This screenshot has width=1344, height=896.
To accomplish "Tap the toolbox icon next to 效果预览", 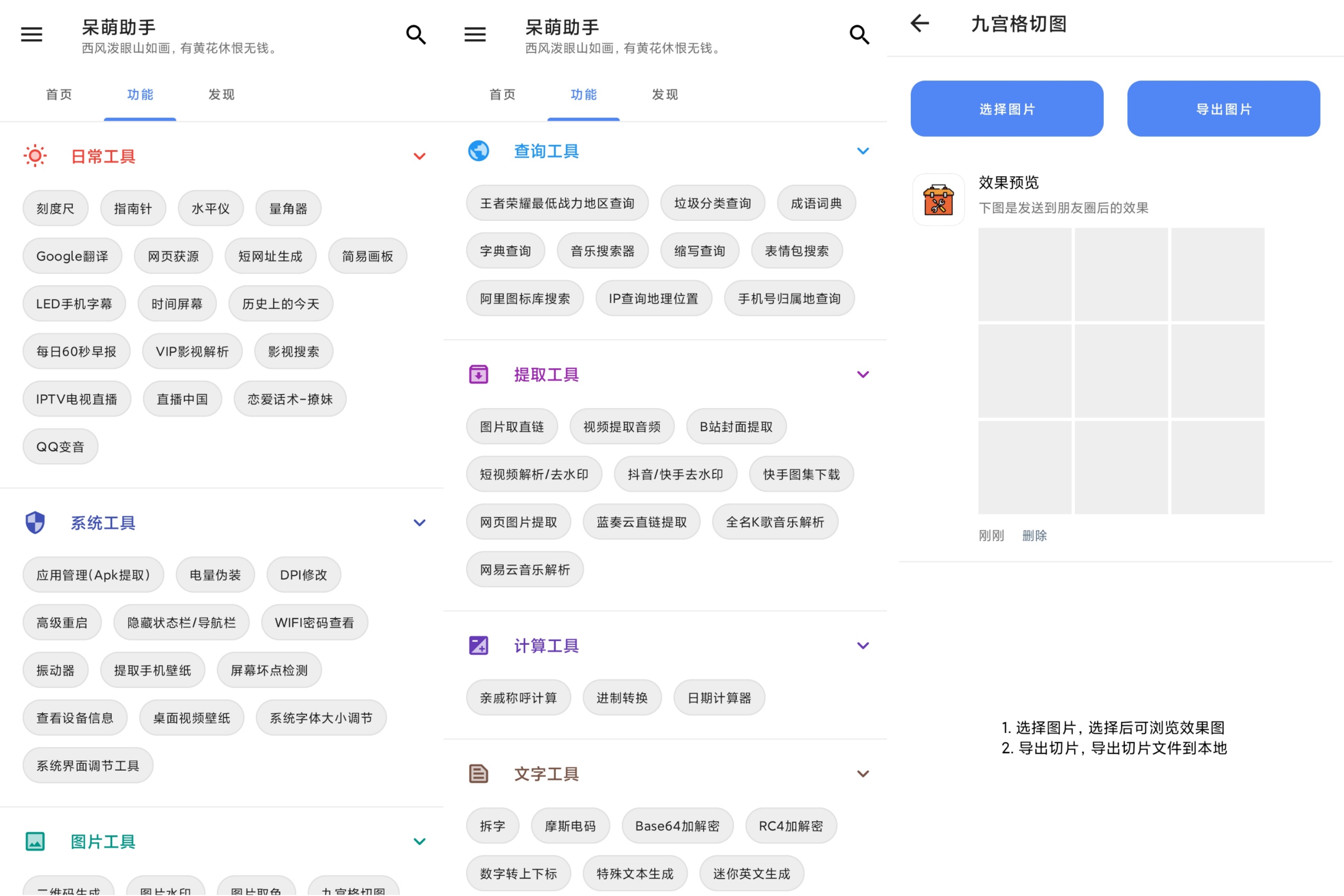I will (x=939, y=201).
